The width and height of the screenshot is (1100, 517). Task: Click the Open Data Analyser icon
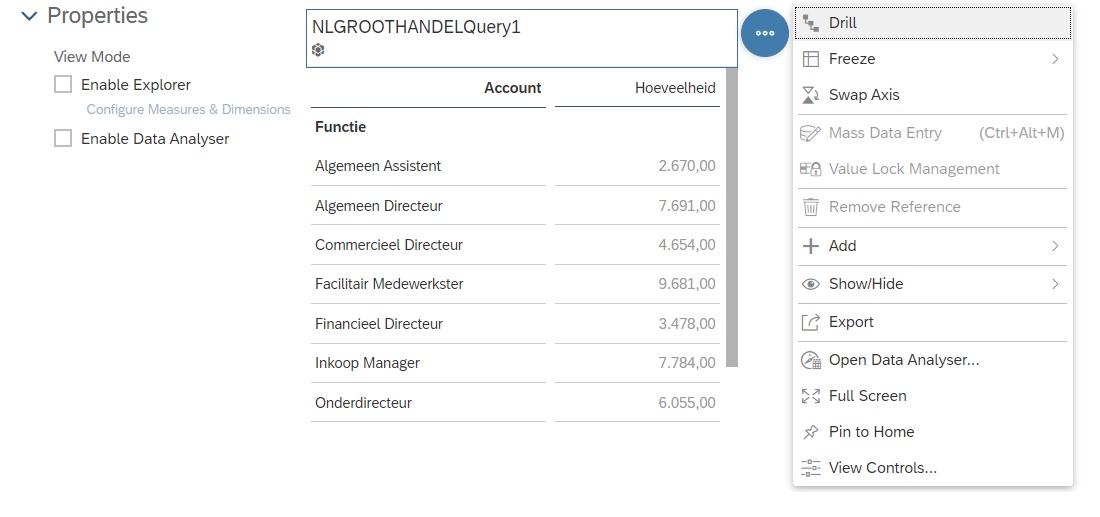(811, 360)
